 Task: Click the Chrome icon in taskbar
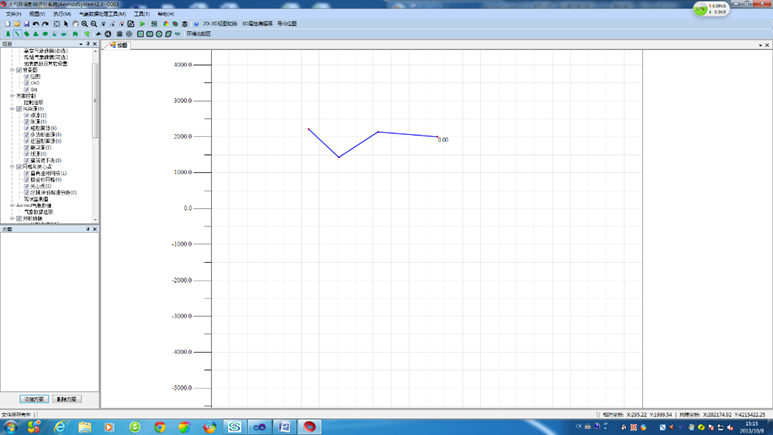[160, 427]
